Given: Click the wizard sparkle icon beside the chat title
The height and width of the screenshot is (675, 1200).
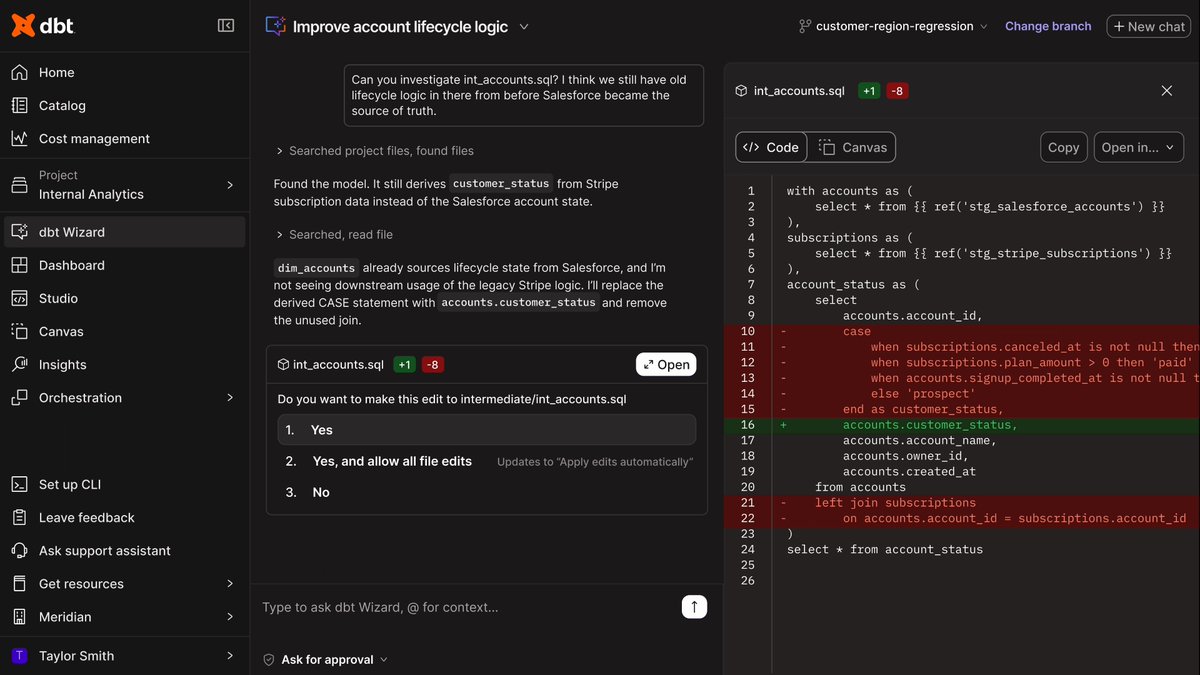Looking at the screenshot, I should 275,27.
